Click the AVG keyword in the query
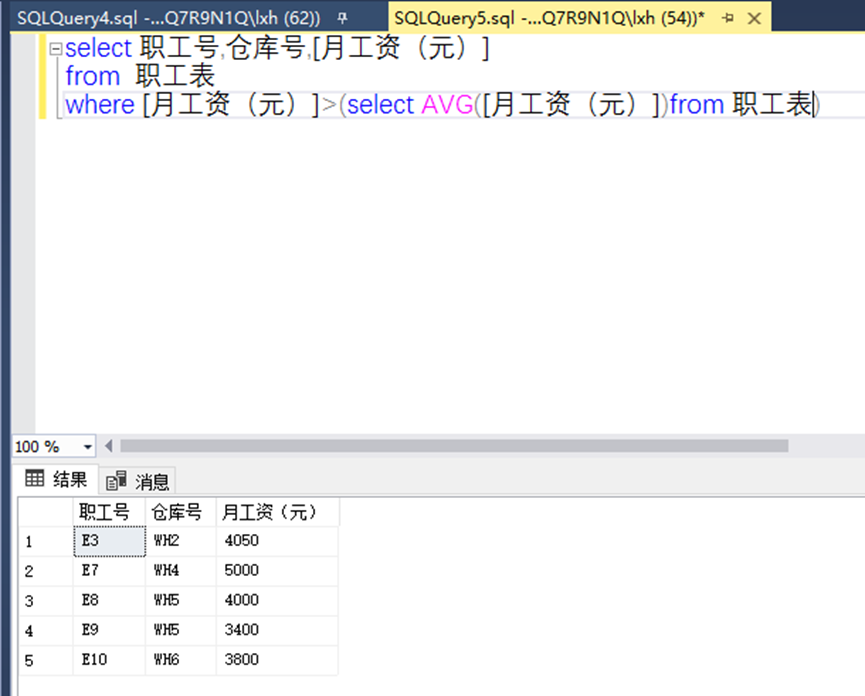Image resolution: width=865 pixels, height=696 pixels. pos(447,105)
